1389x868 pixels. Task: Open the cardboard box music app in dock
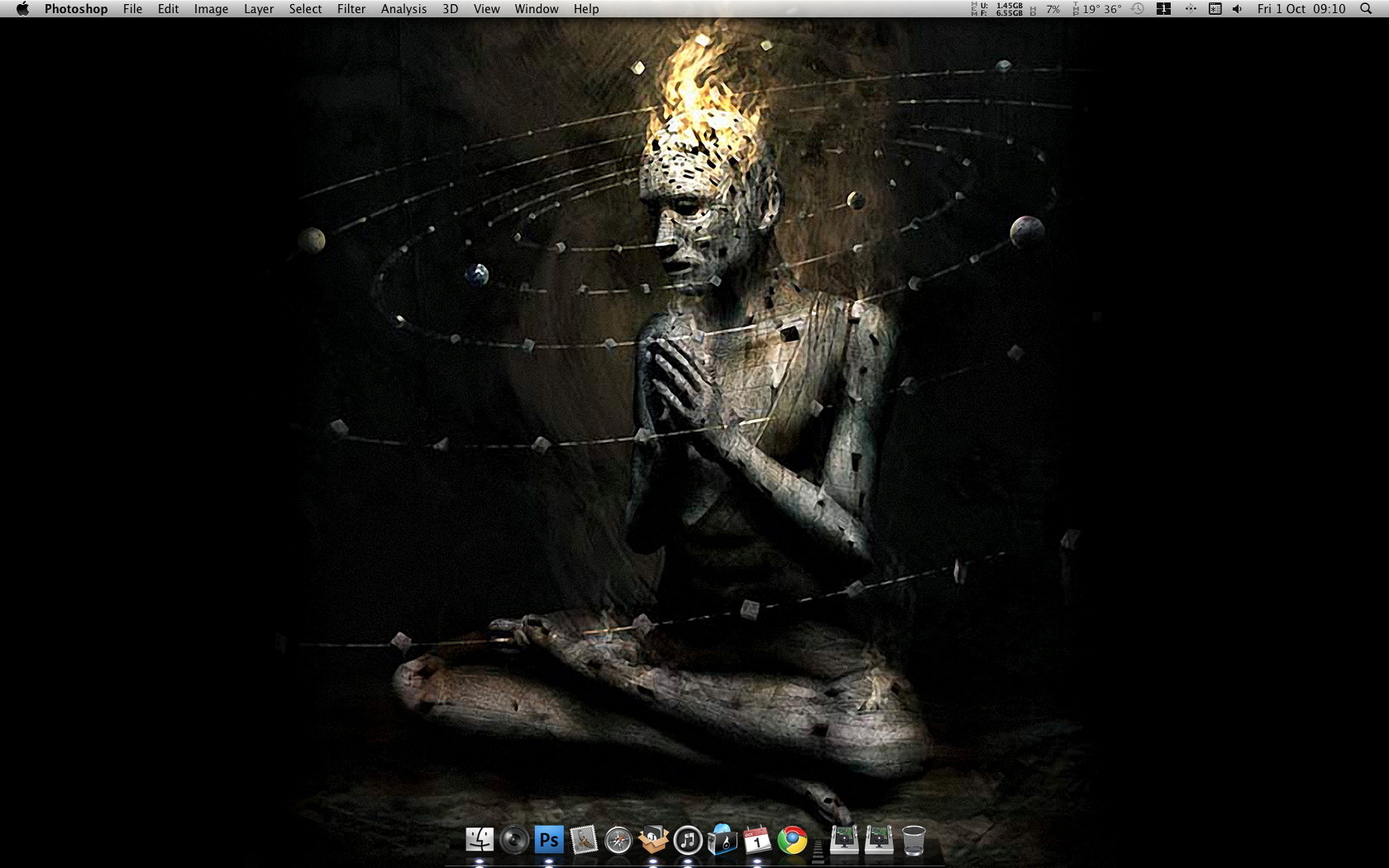tap(653, 840)
